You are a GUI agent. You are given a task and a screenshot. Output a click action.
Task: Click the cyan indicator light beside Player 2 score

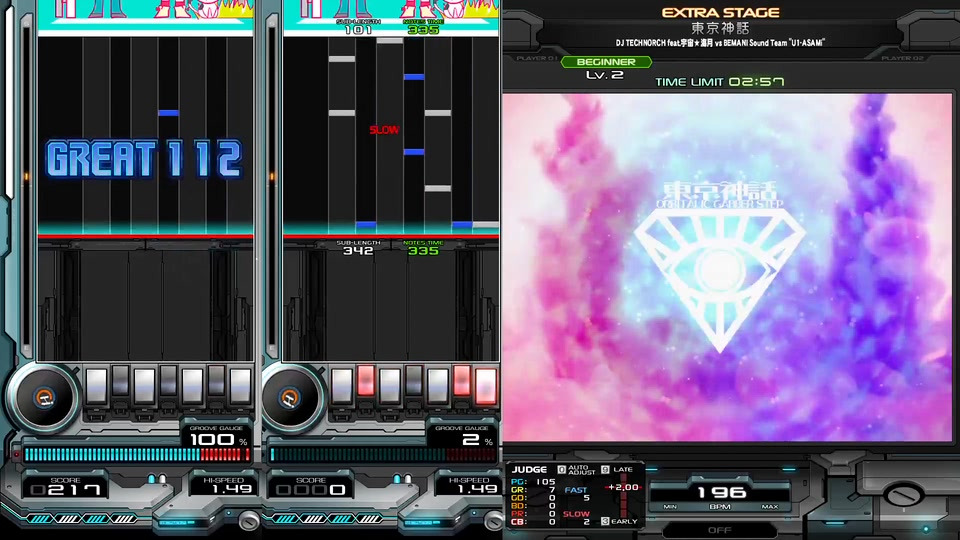pos(397,479)
